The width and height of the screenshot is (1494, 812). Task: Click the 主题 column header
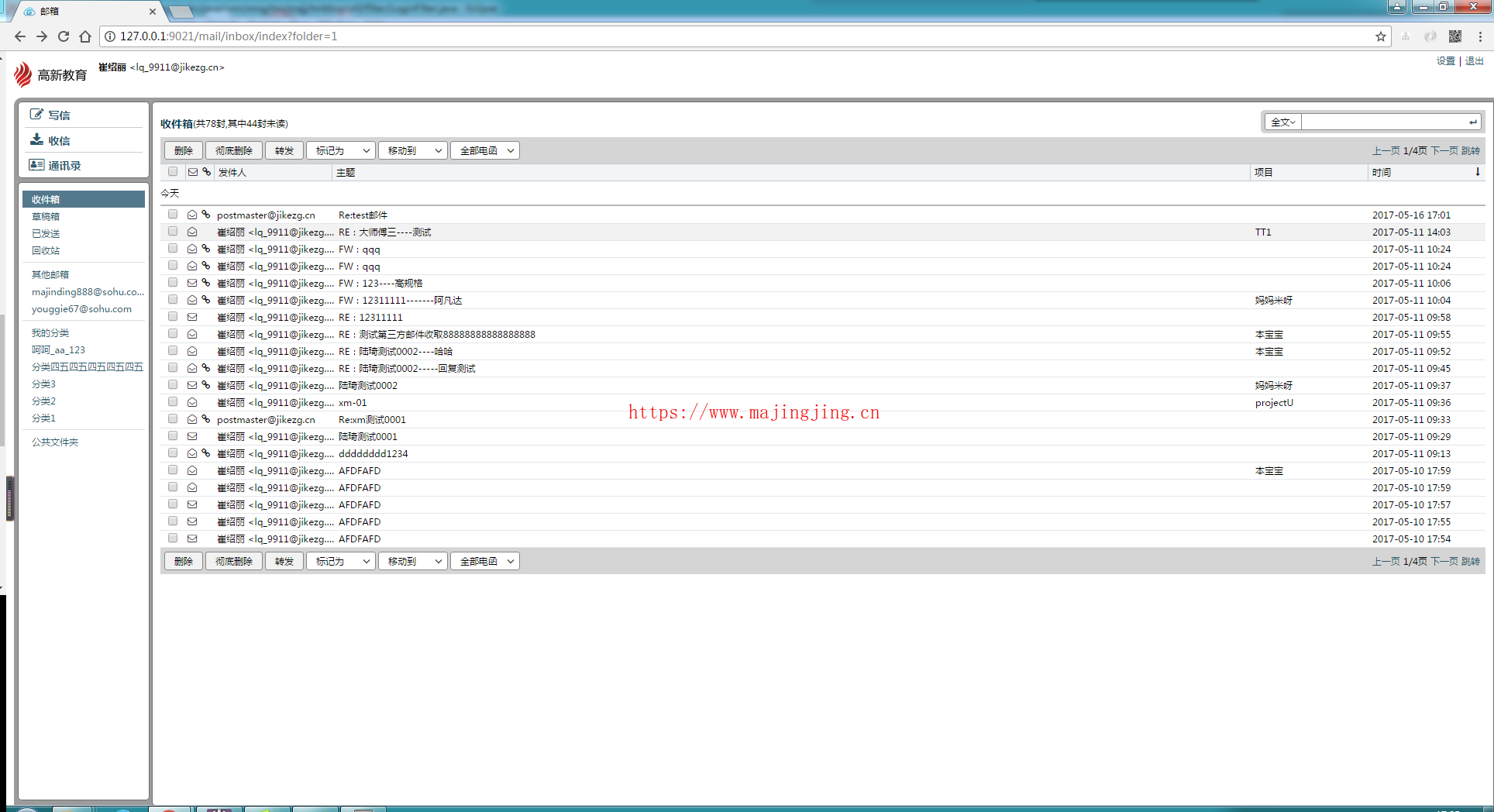346,172
